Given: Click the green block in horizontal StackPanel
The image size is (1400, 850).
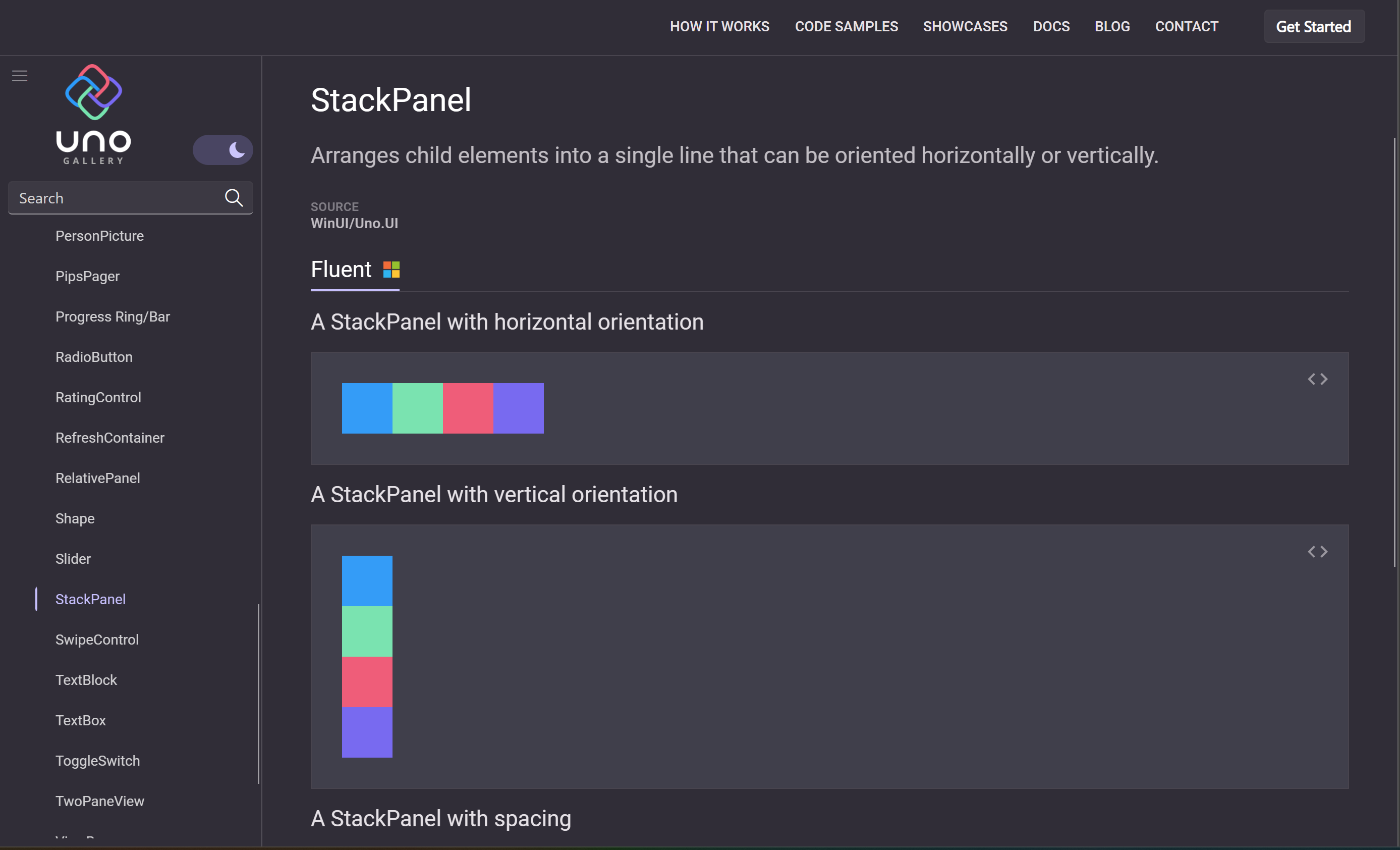Looking at the screenshot, I should click(418, 408).
